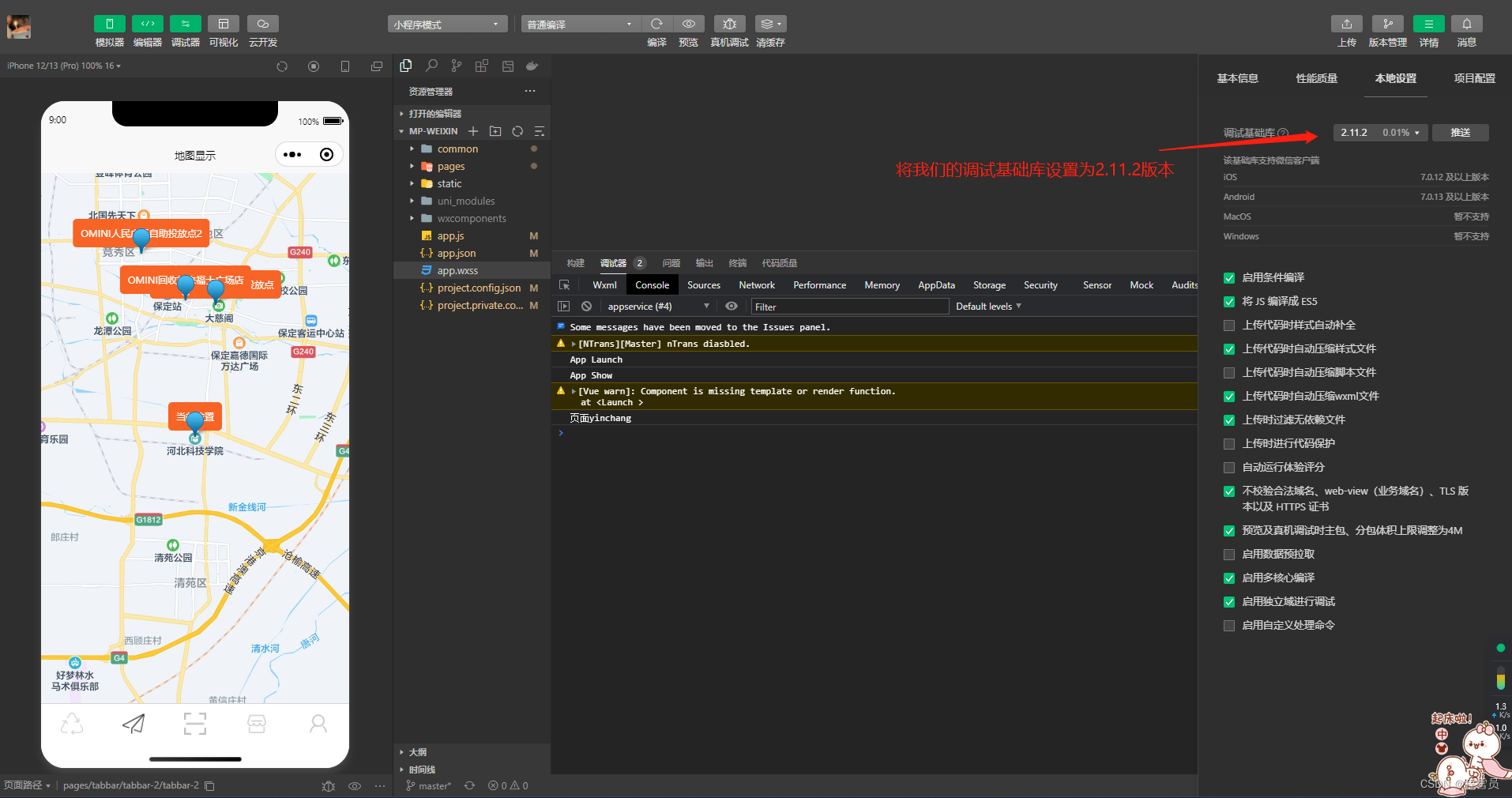Click the scan icon in phone tabbar

click(195, 724)
